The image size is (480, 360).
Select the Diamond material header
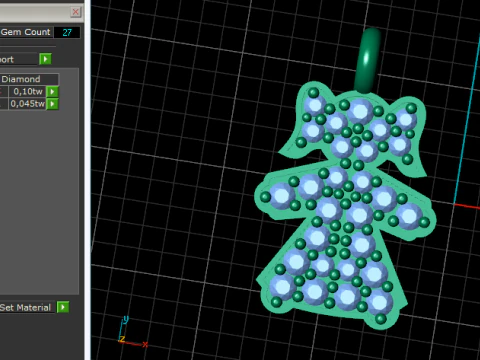point(29,79)
